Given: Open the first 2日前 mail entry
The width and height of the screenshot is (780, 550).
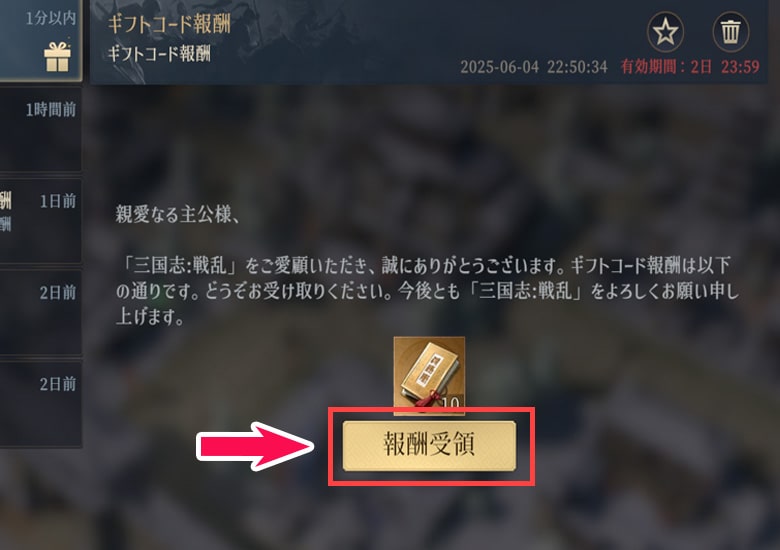Looking at the screenshot, I should pos(41,313).
